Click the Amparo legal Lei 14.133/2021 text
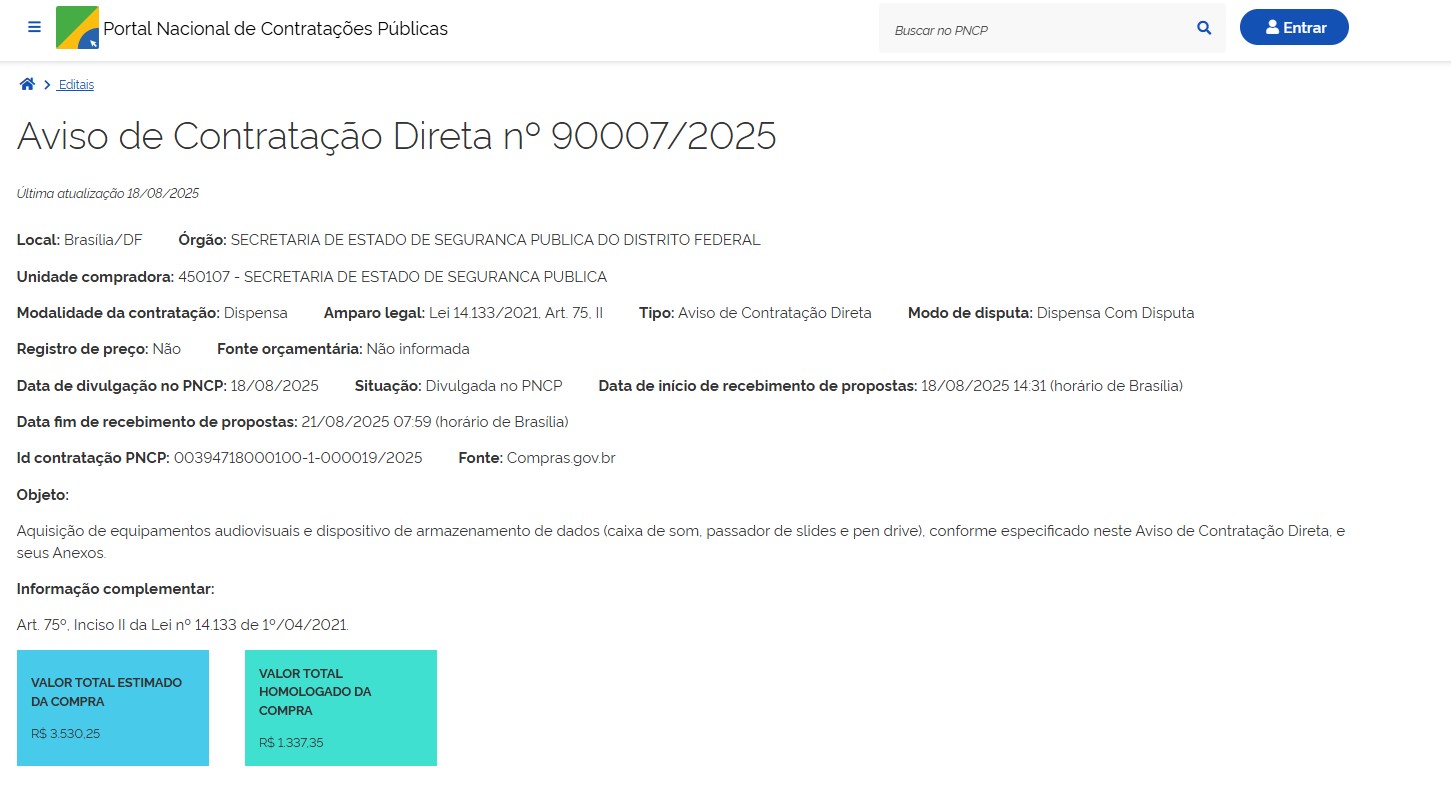 [x=515, y=313]
